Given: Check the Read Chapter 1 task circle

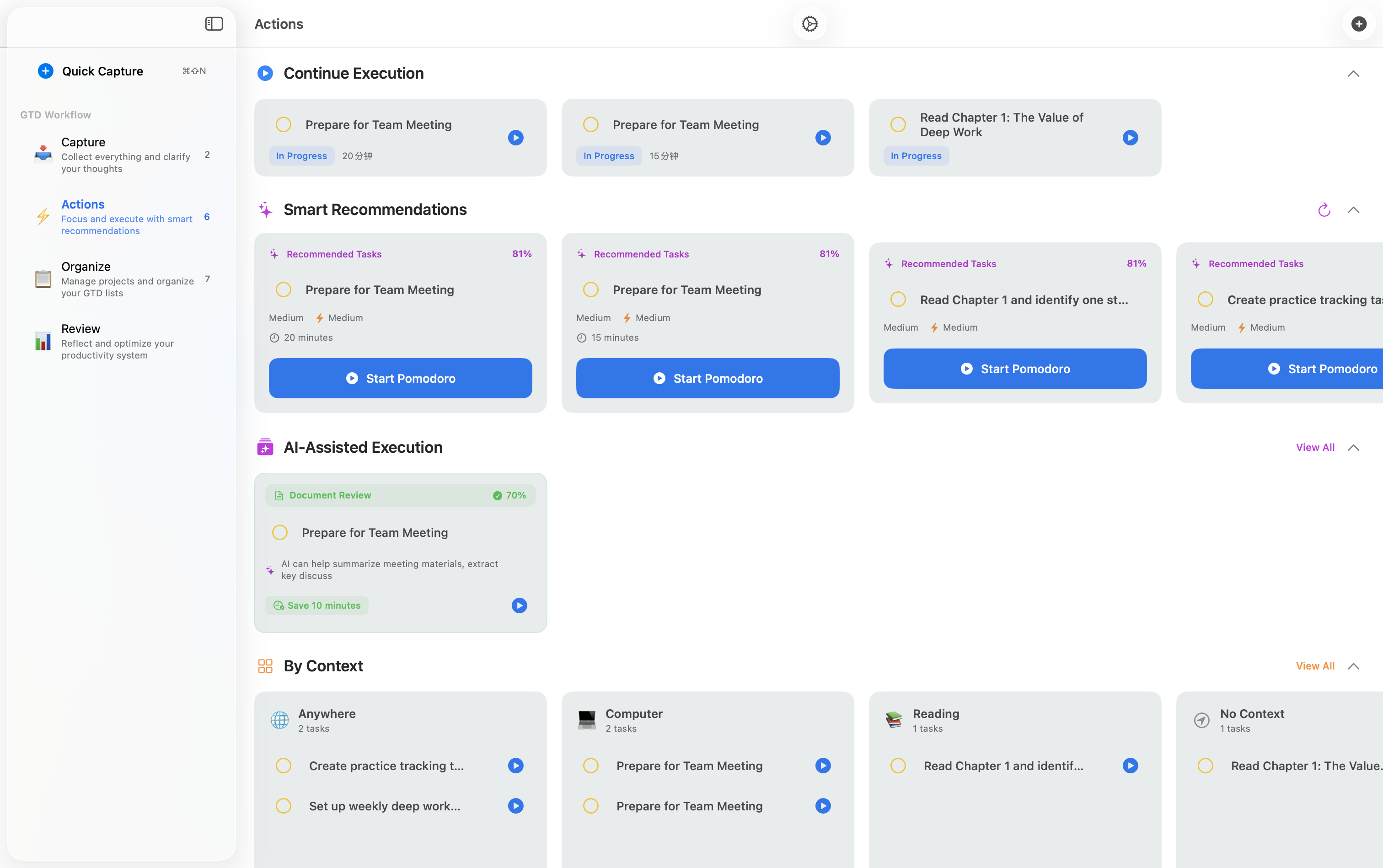Looking at the screenshot, I should [x=898, y=124].
